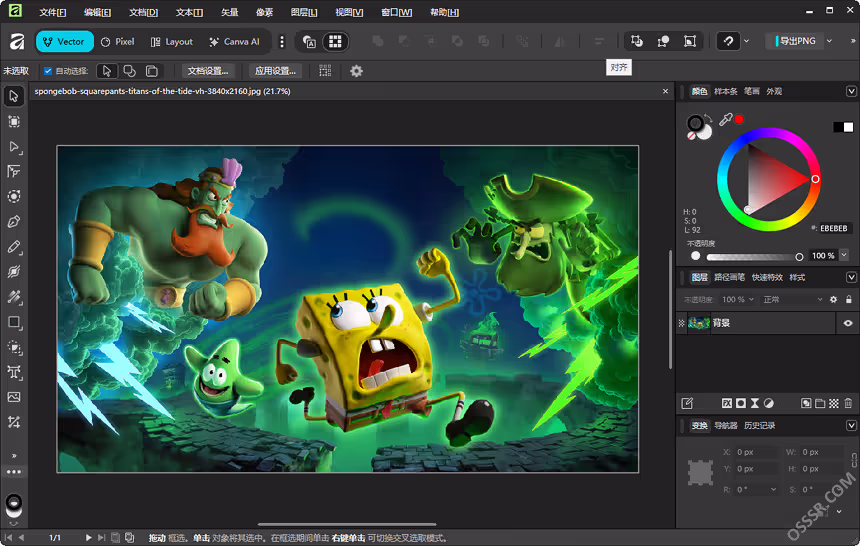Select the Node tool in left toolbar
This screenshot has height=546, width=860.
pyautogui.click(x=14, y=147)
